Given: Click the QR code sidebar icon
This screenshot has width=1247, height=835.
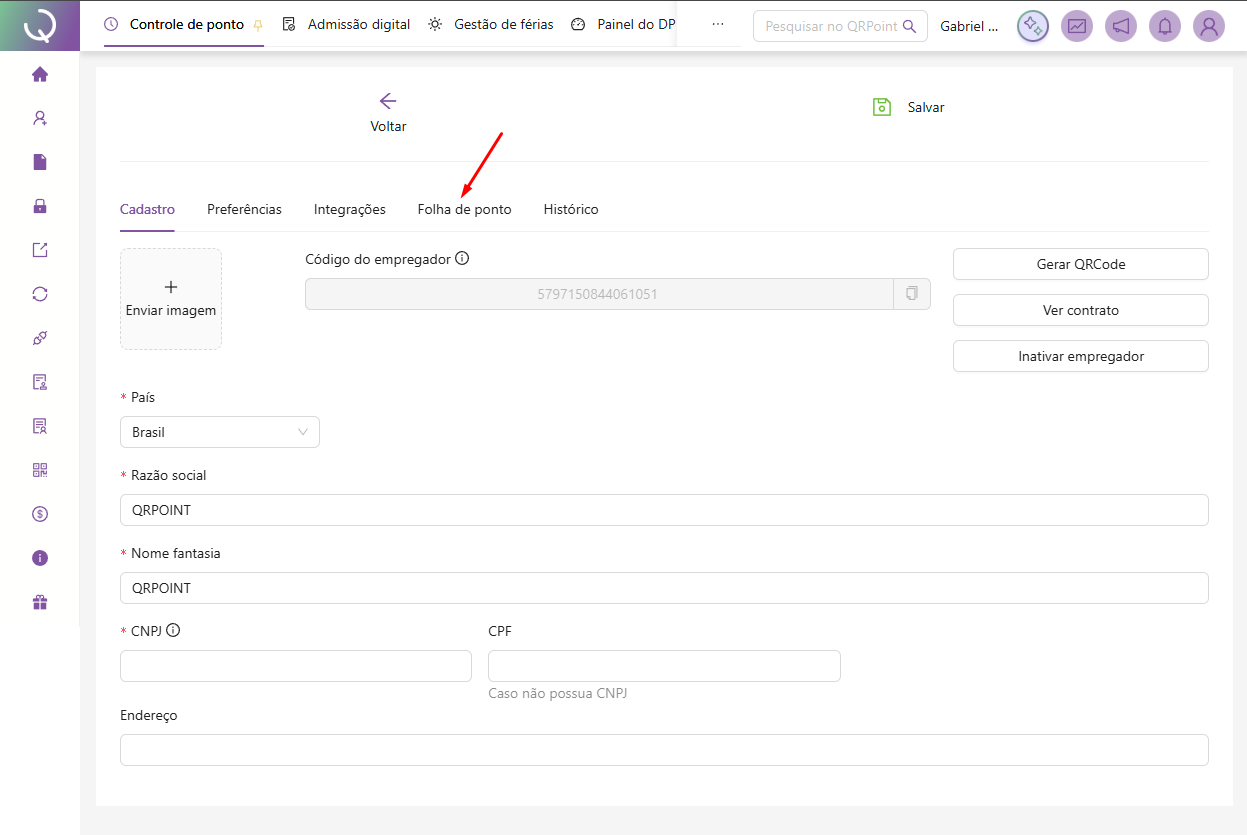Looking at the screenshot, I should click(x=40, y=470).
